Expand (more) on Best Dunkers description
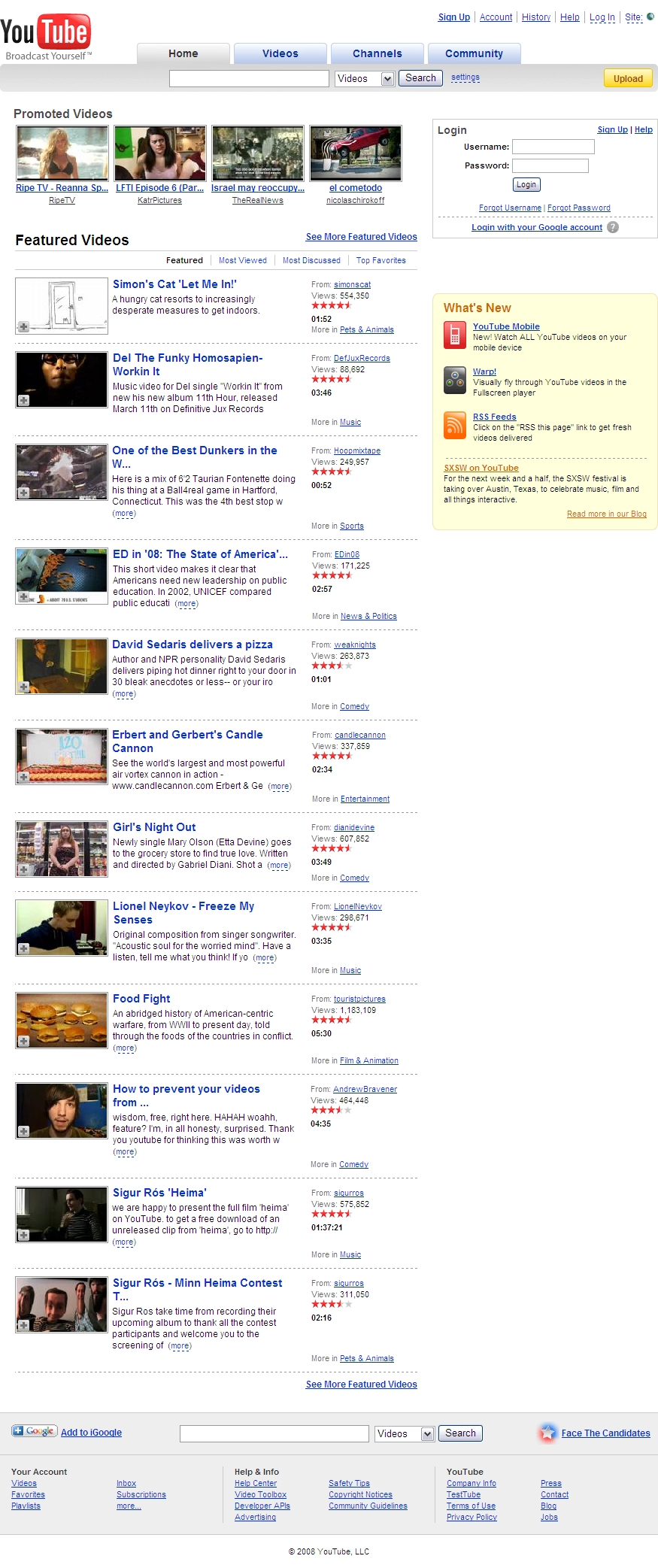The width and height of the screenshot is (658, 1568). [124, 514]
